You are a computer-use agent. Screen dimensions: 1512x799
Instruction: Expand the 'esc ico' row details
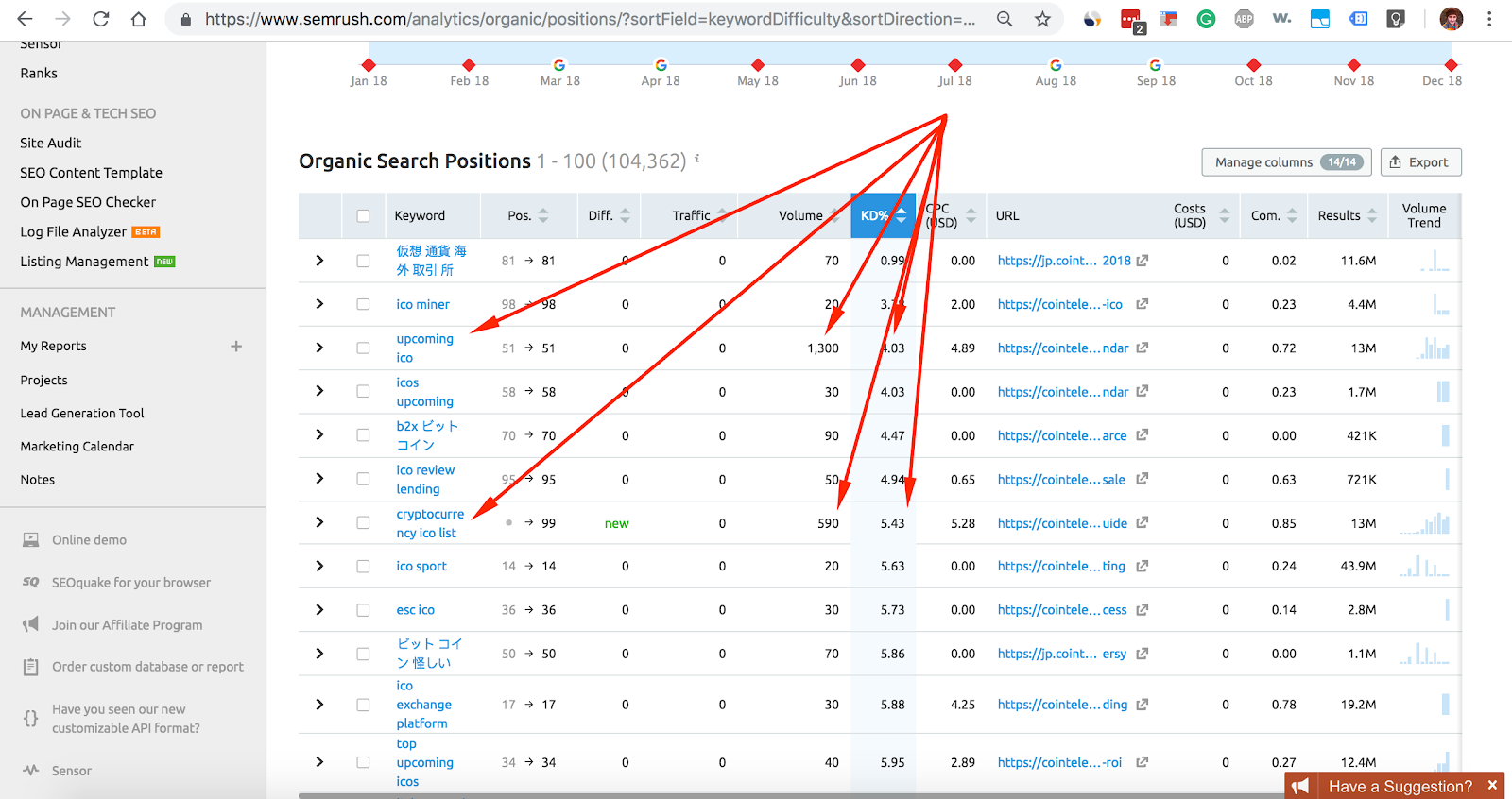[319, 609]
